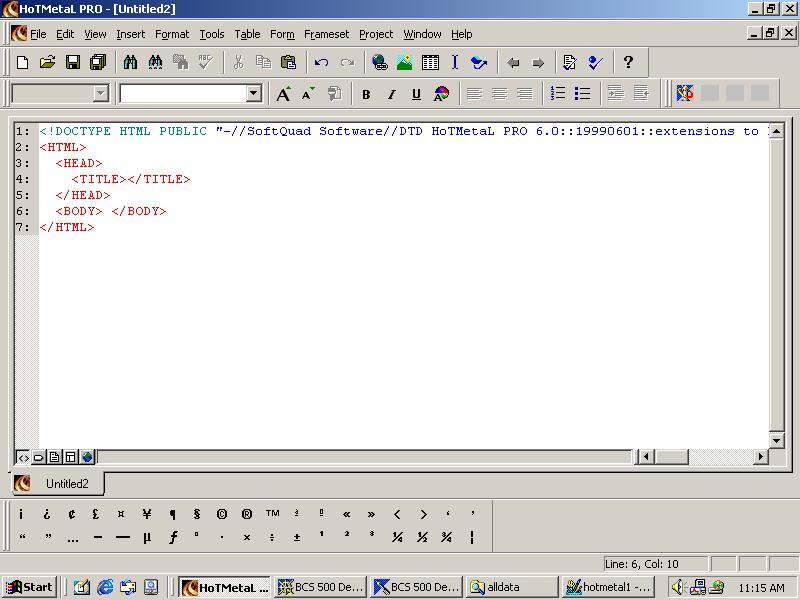Open the View menu

click(x=95, y=34)
